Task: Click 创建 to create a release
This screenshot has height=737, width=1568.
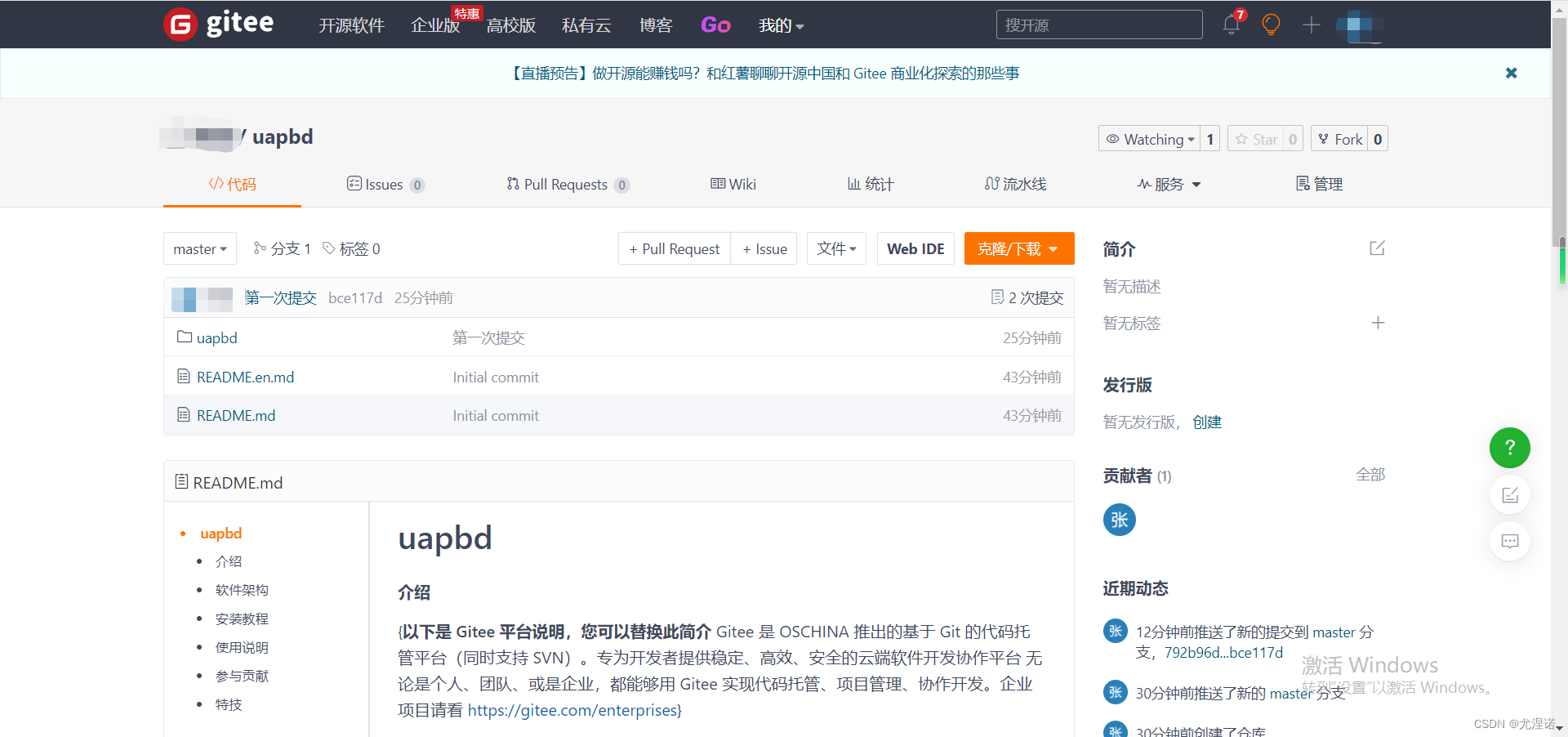Action: [1207, 422]
